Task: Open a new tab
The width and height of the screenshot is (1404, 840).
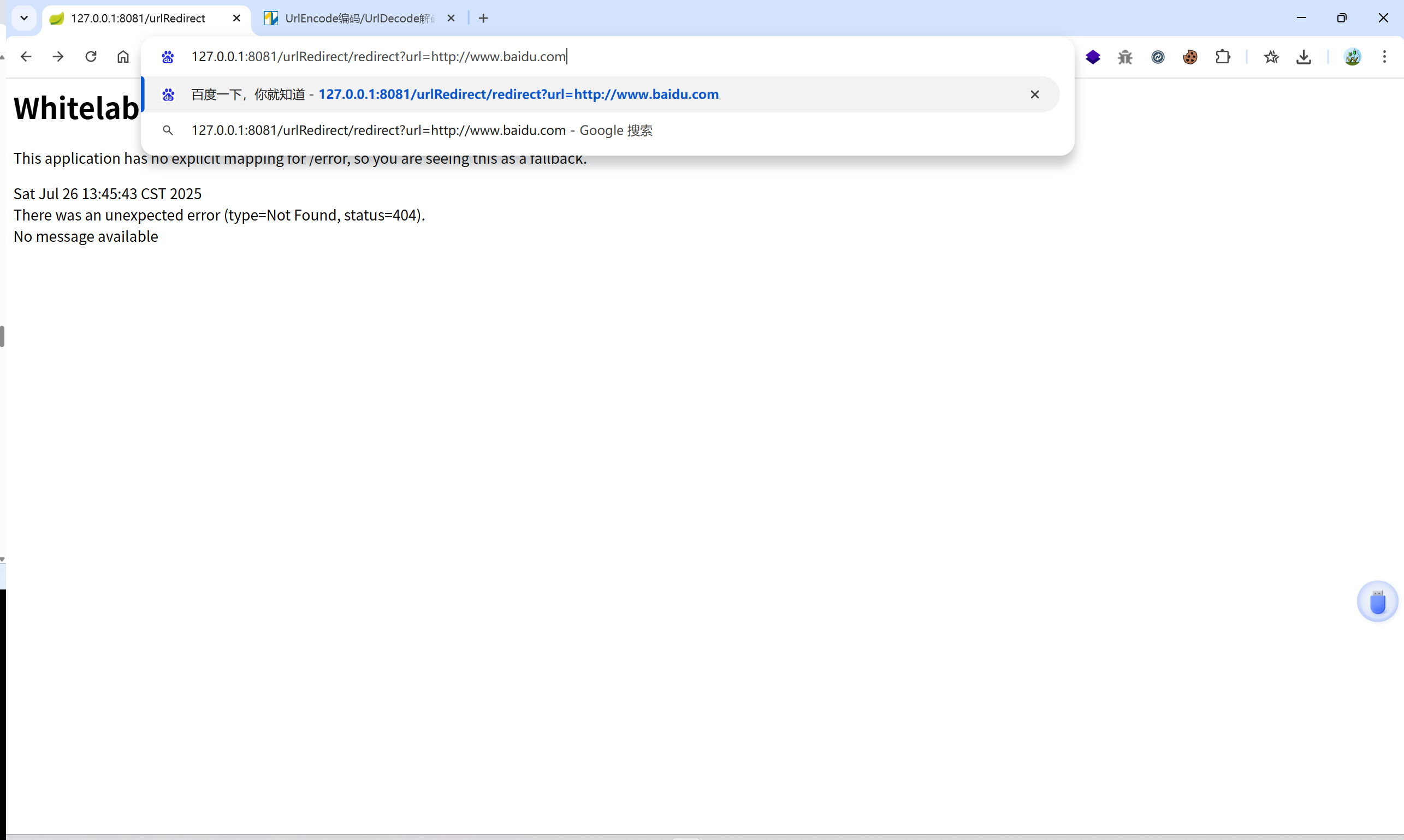Action: click(483, 18)
